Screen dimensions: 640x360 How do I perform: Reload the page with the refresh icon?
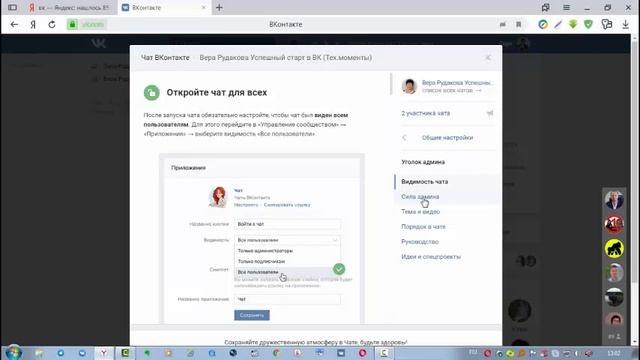(52, 24)
